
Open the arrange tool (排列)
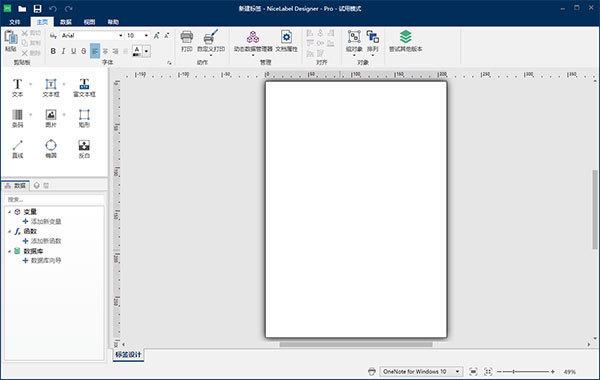pyautogui.click(x=373, y=42)
